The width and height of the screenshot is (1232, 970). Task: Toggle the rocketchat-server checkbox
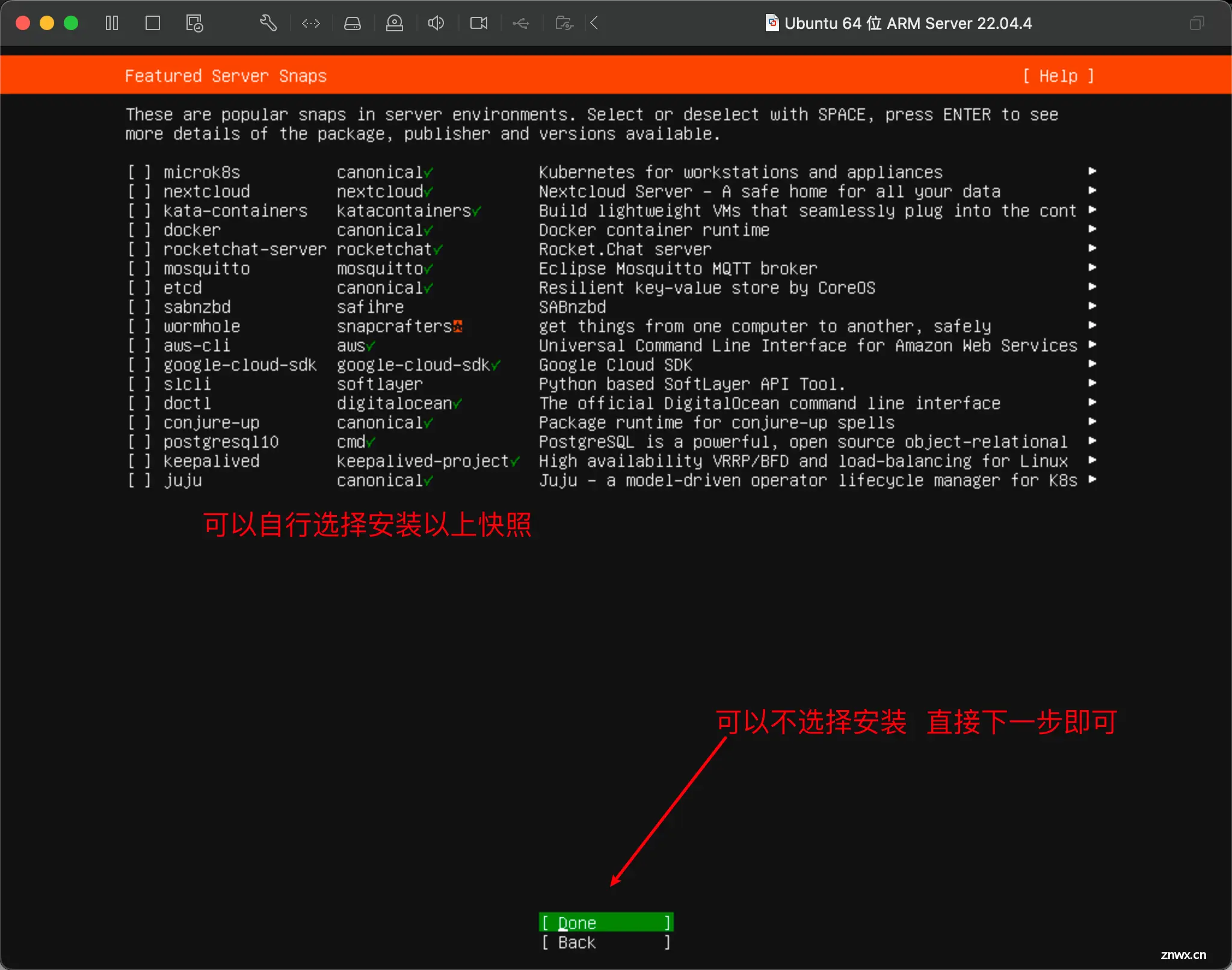point(139,250)
